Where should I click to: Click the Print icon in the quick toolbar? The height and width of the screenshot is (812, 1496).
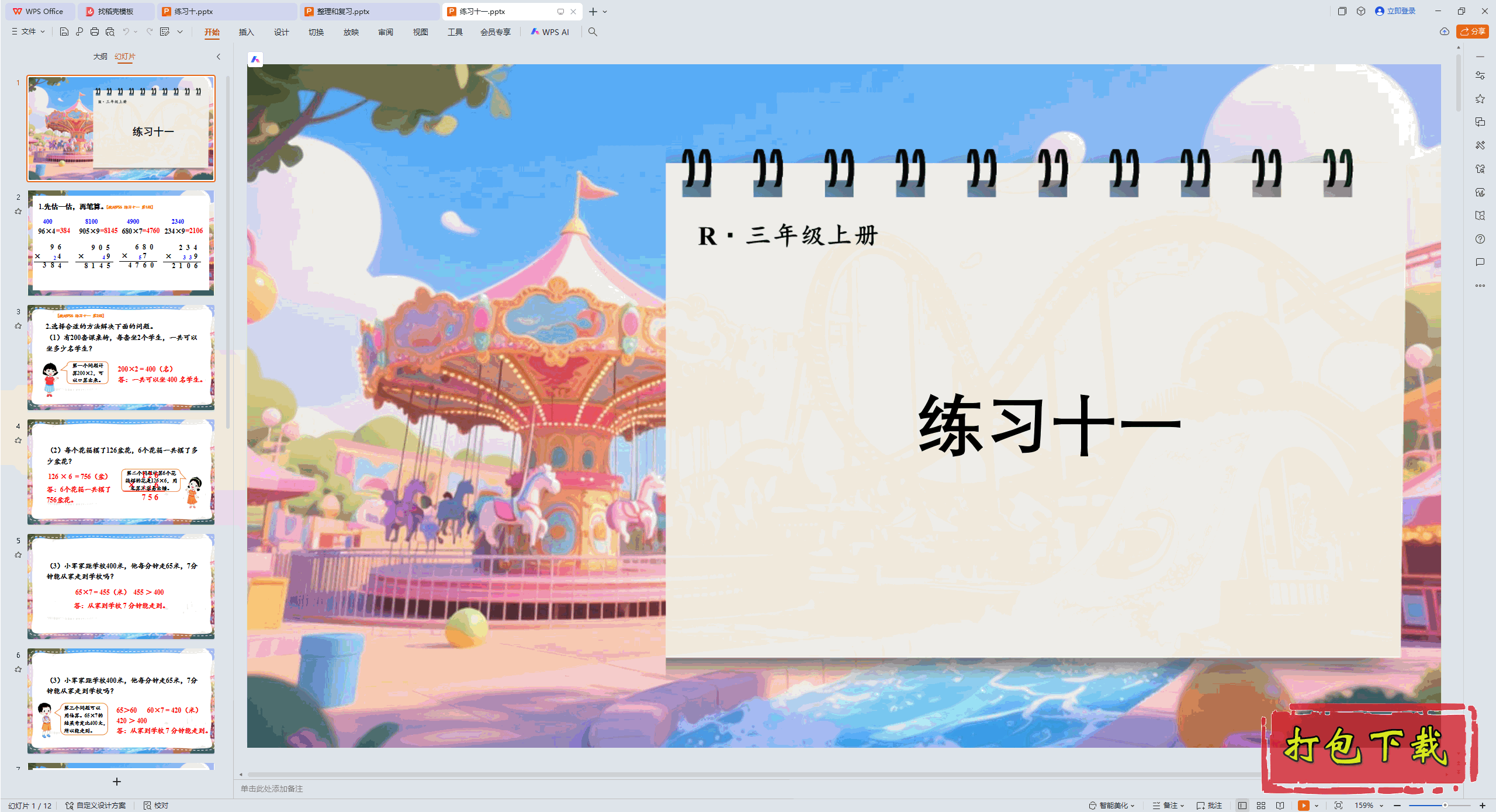(x=95, y=32)
